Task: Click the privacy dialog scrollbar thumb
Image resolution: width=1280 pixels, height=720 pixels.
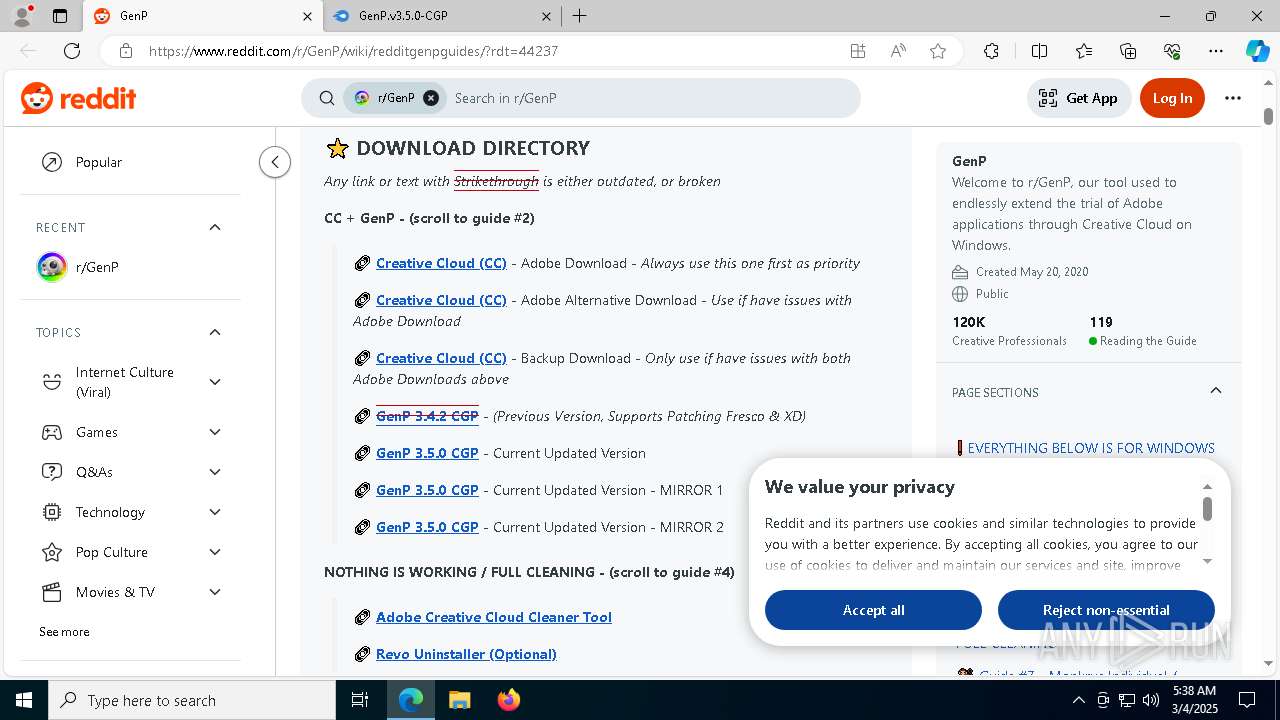Action: [1207, 509]
